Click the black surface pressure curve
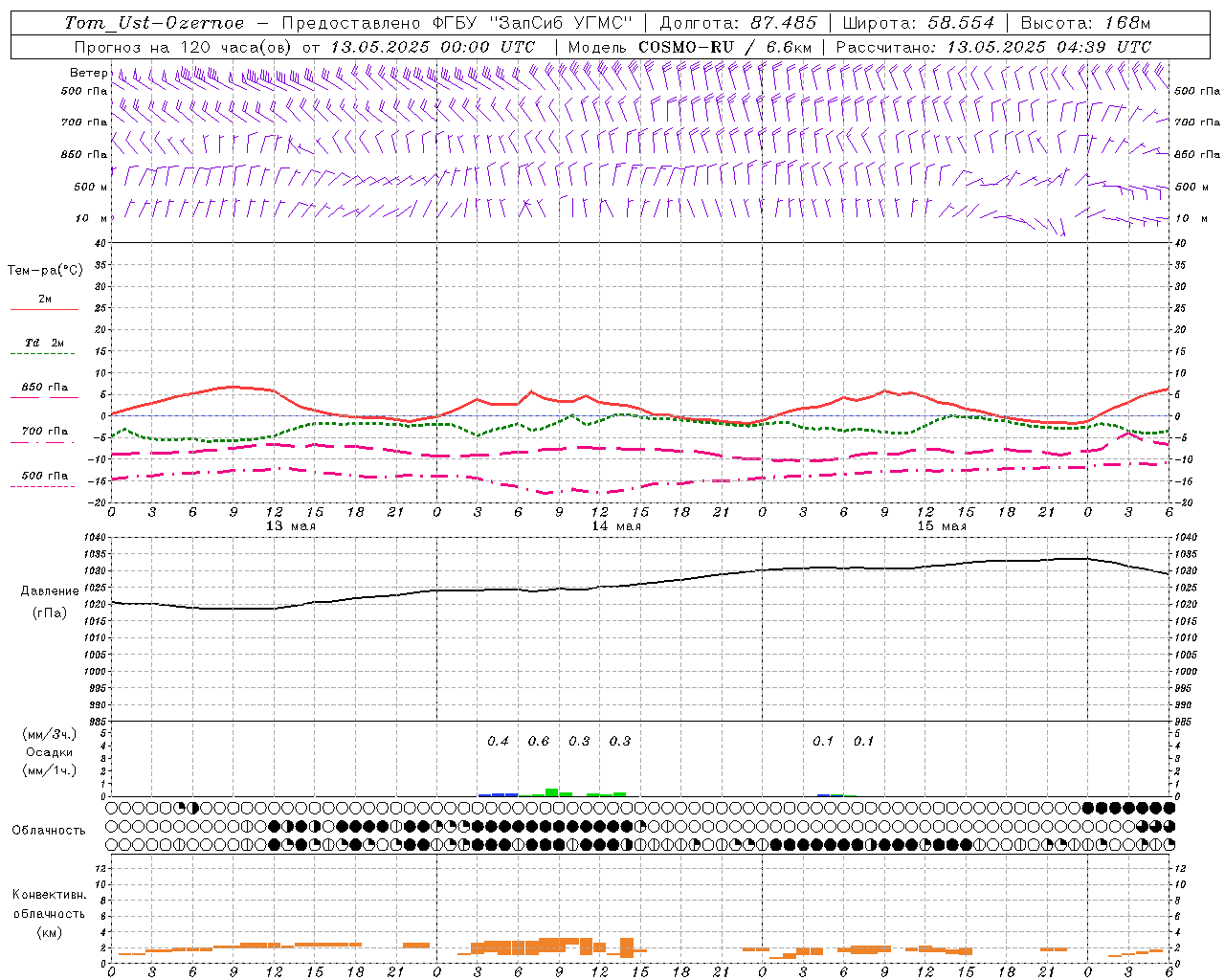 (640, 583)
